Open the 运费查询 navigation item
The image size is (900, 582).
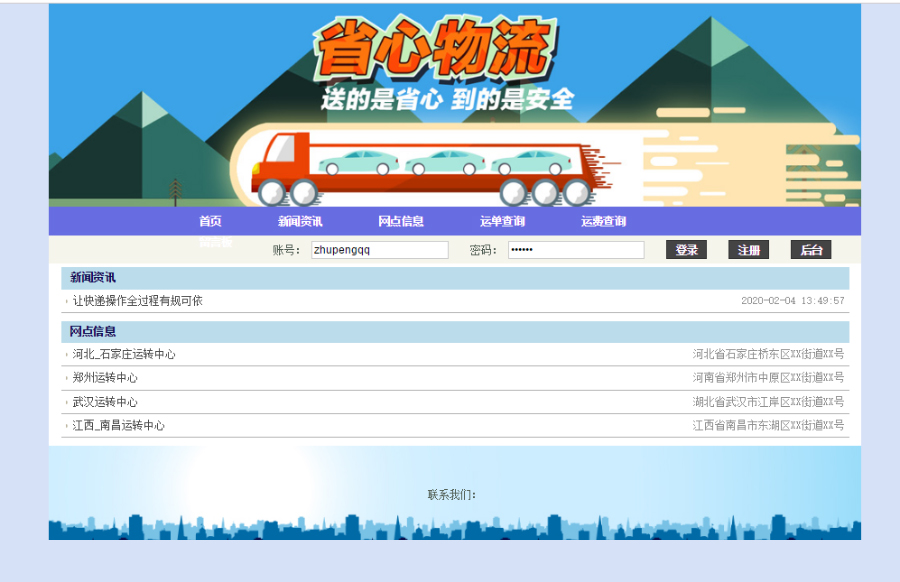(603, 221)
